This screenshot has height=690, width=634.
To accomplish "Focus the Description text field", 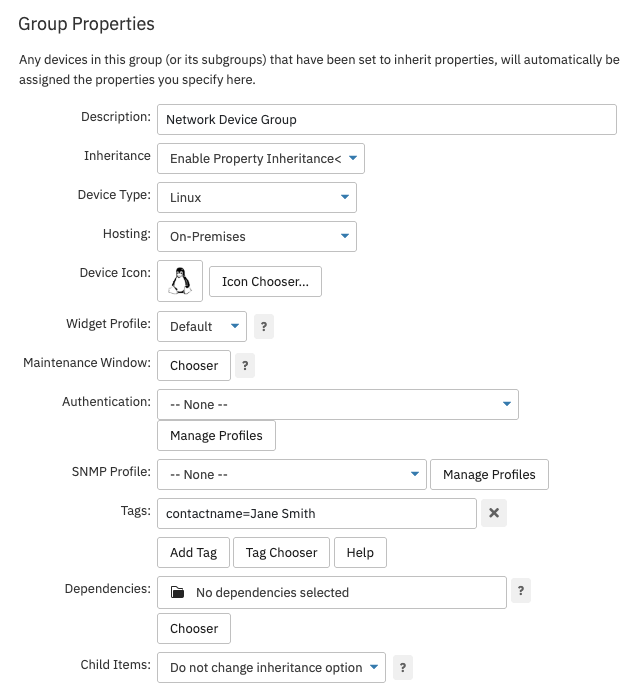I will pos(387,120).
